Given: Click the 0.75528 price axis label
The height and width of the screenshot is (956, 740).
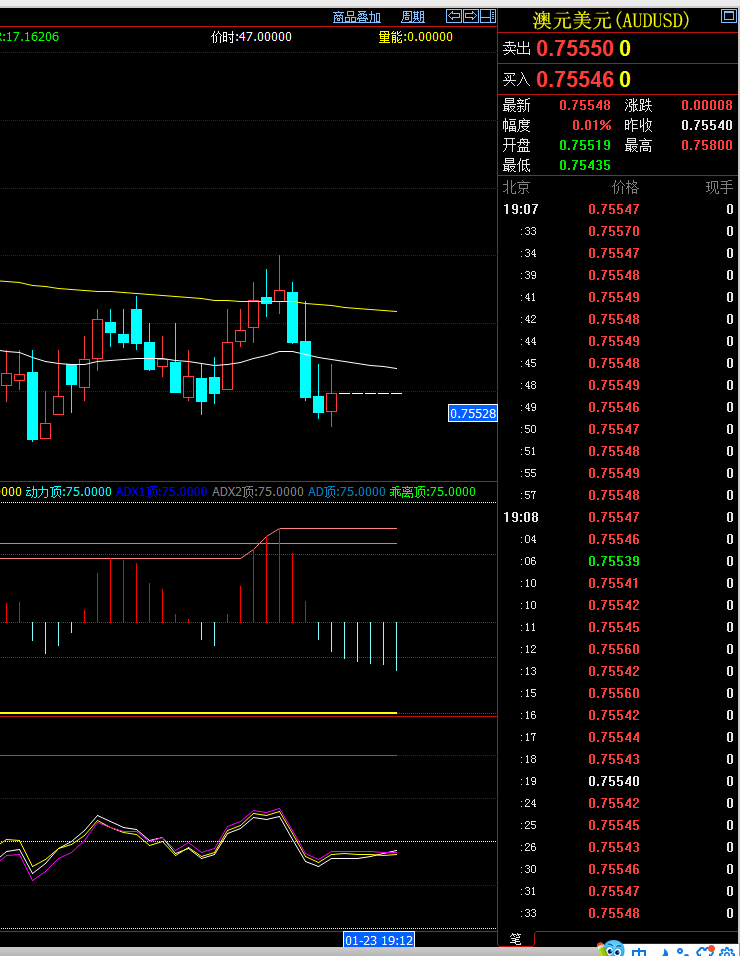Looking at the screenshot, I should (472, 413).
